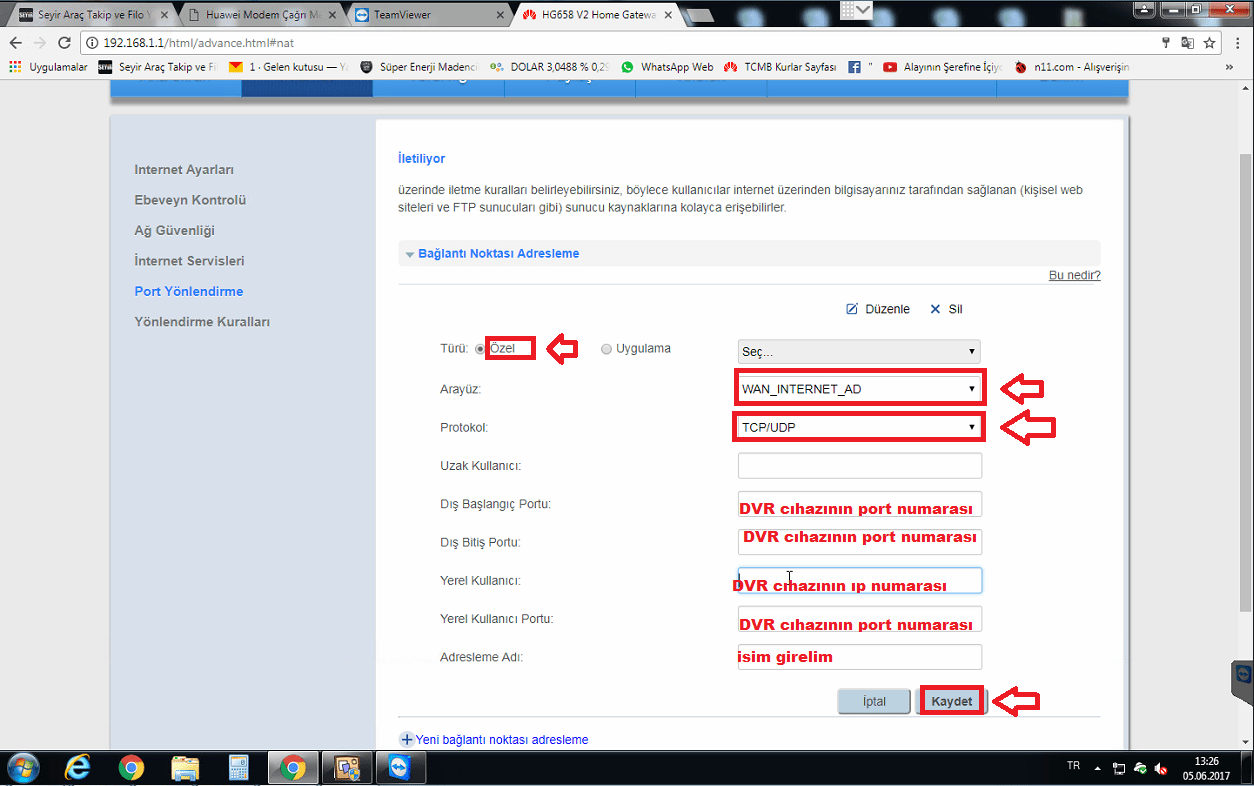The width and height of the screenshot is (1254, 786).
Task: Open the Bu nedir? help link
Action: pyautogui.click(x=1074, y=275)
